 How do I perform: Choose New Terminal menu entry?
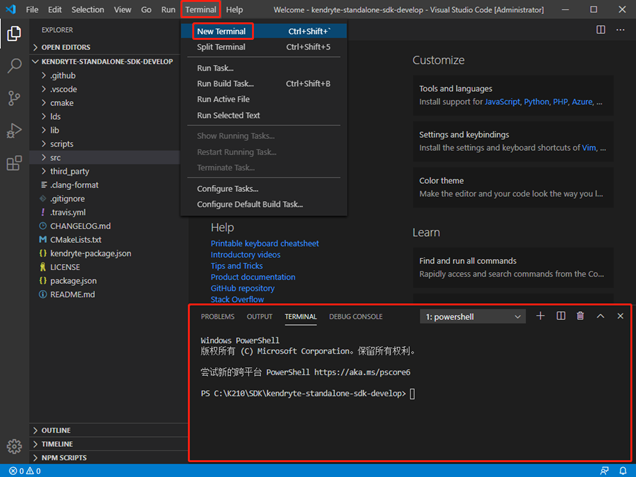(264, 31)
